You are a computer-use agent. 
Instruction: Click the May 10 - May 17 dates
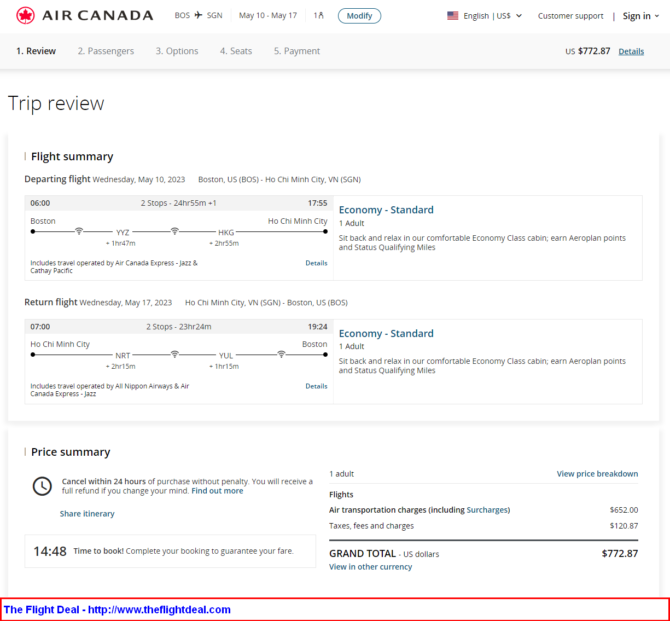[268, 15]
